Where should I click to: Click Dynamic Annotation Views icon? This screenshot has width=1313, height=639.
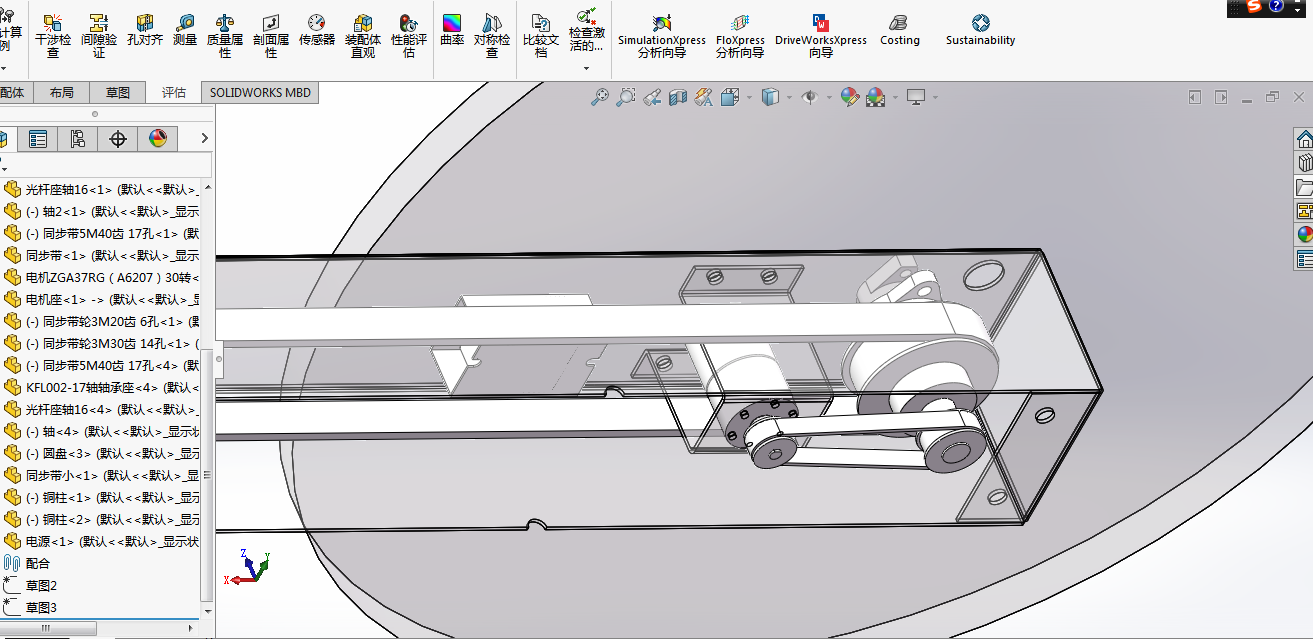click(704, 97)
